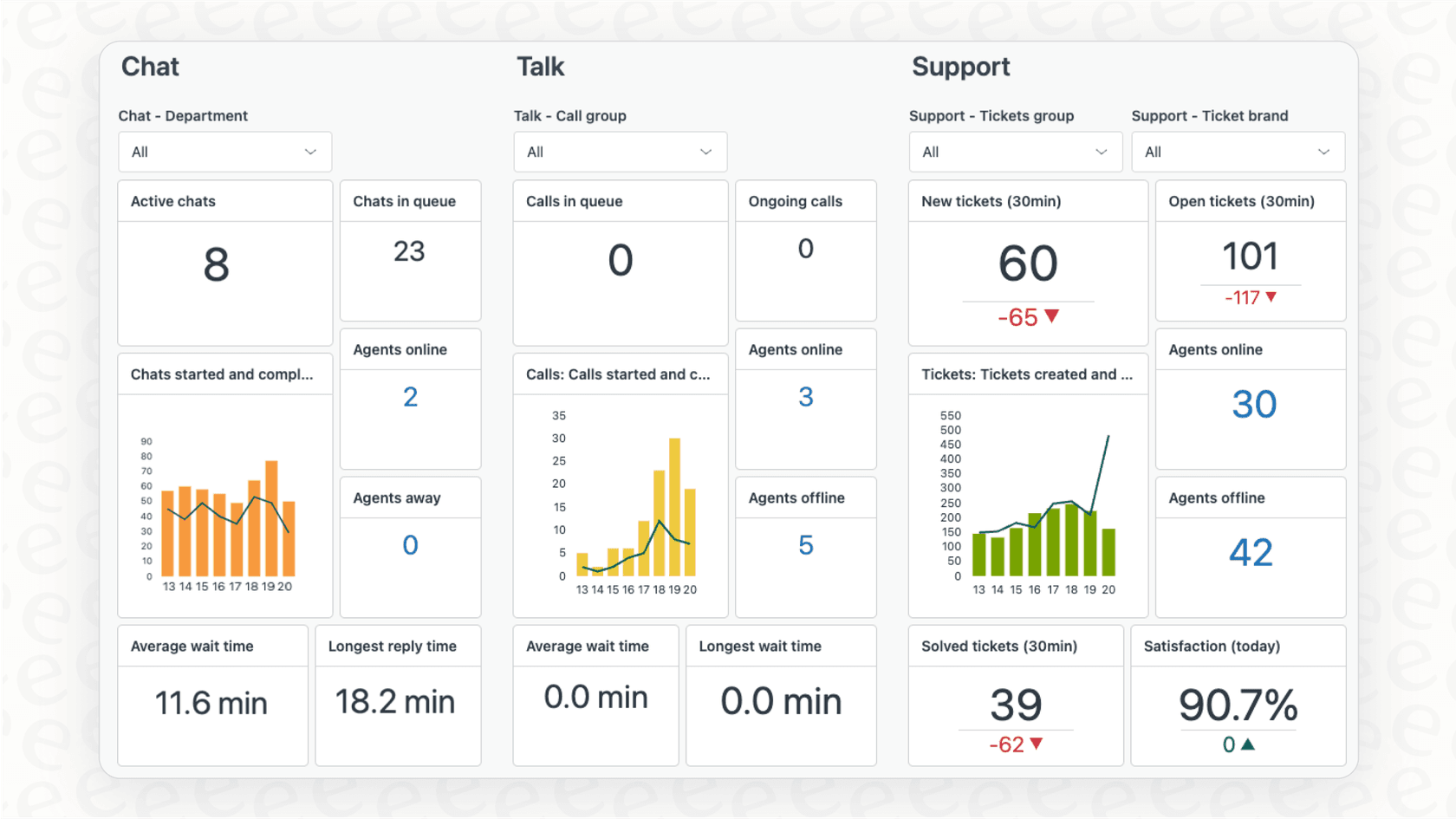Click the Chats in queue count 23

[x=410, y=252]
